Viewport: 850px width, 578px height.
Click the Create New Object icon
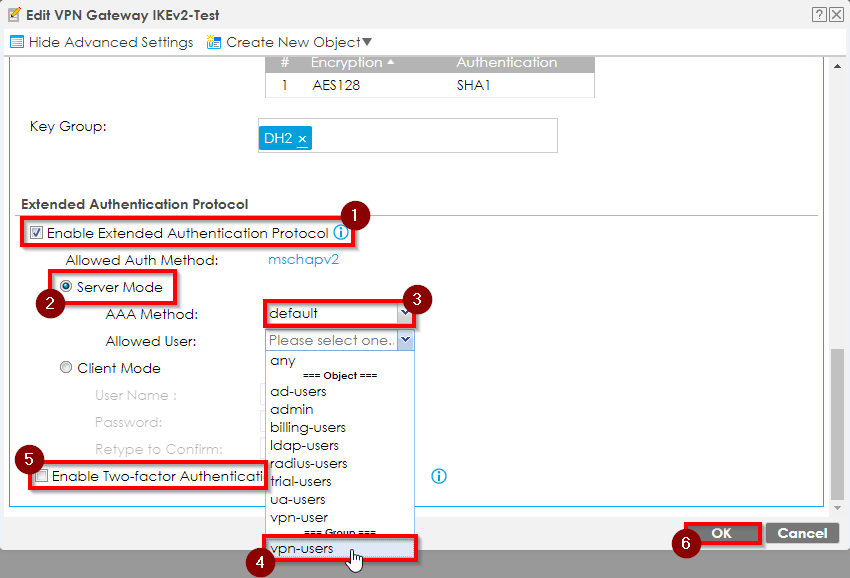214,42
